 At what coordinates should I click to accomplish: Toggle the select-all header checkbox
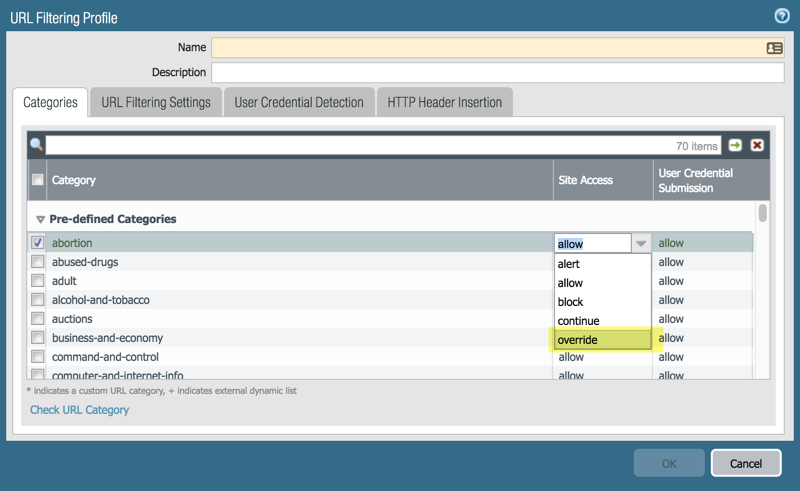(x=38, y=181)
